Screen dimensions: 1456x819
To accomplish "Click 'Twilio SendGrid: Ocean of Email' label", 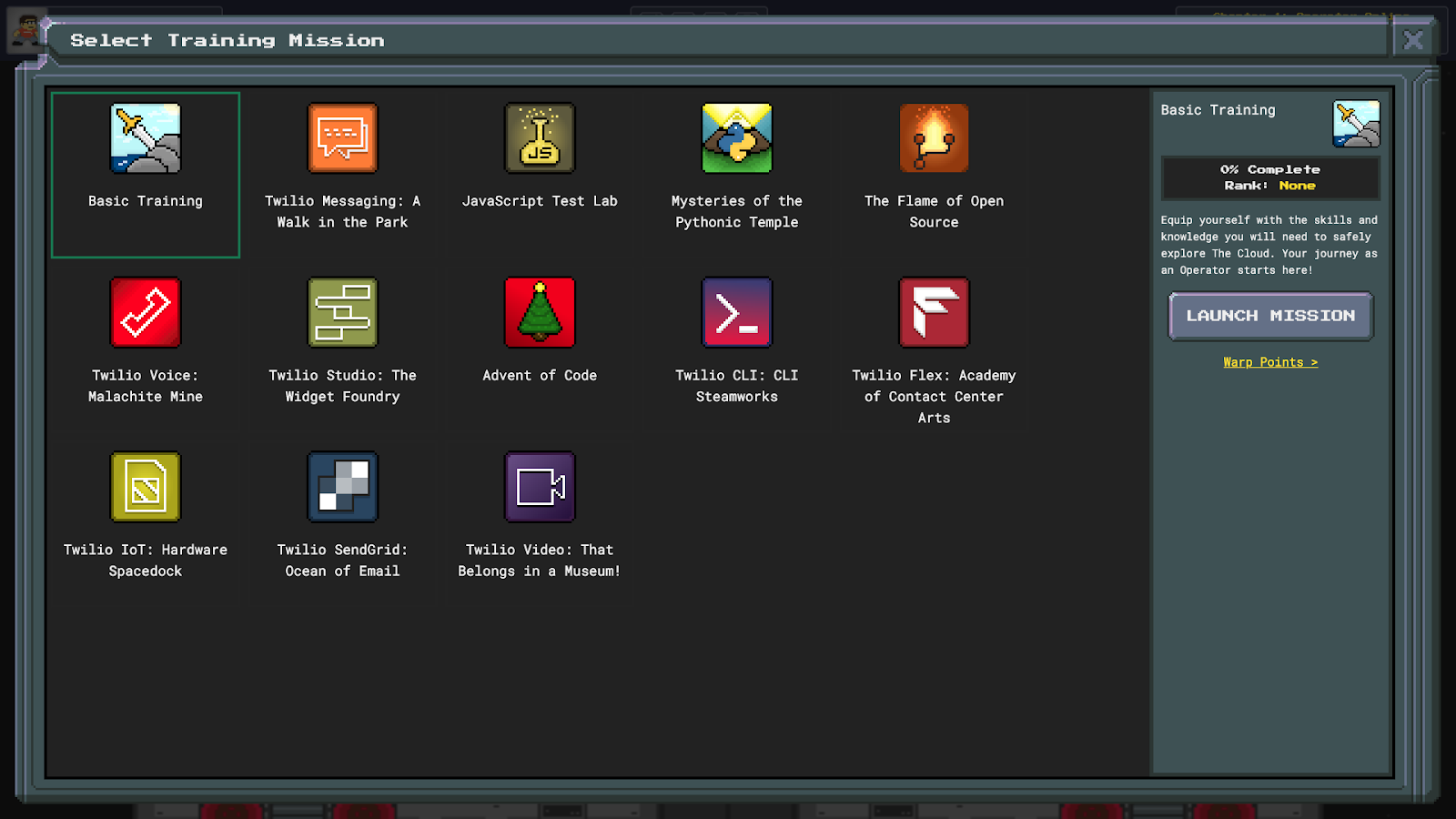I will 342,561.
